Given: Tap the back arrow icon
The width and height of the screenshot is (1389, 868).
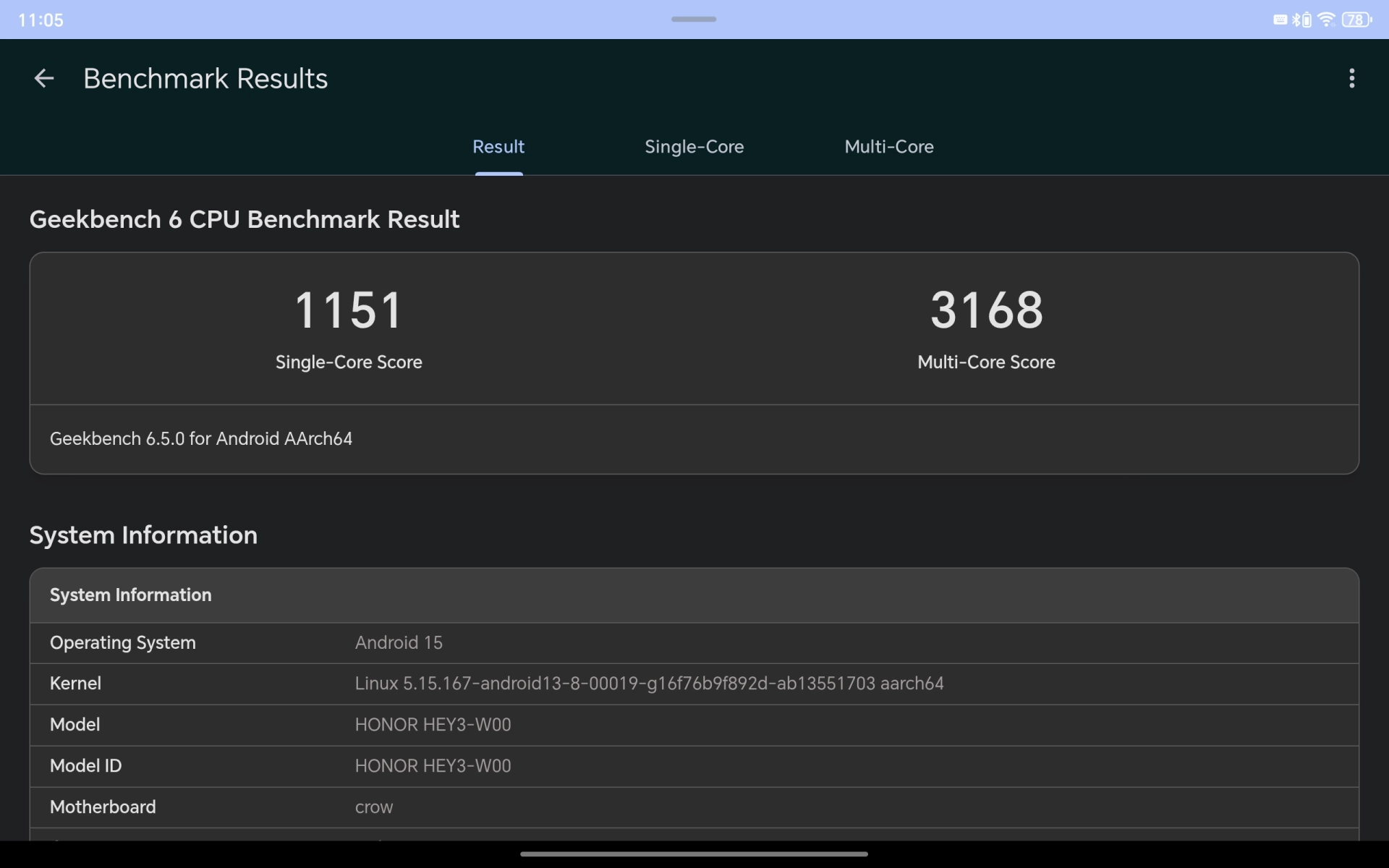Looking at the screenshot, I should click(x=44, y=78).
